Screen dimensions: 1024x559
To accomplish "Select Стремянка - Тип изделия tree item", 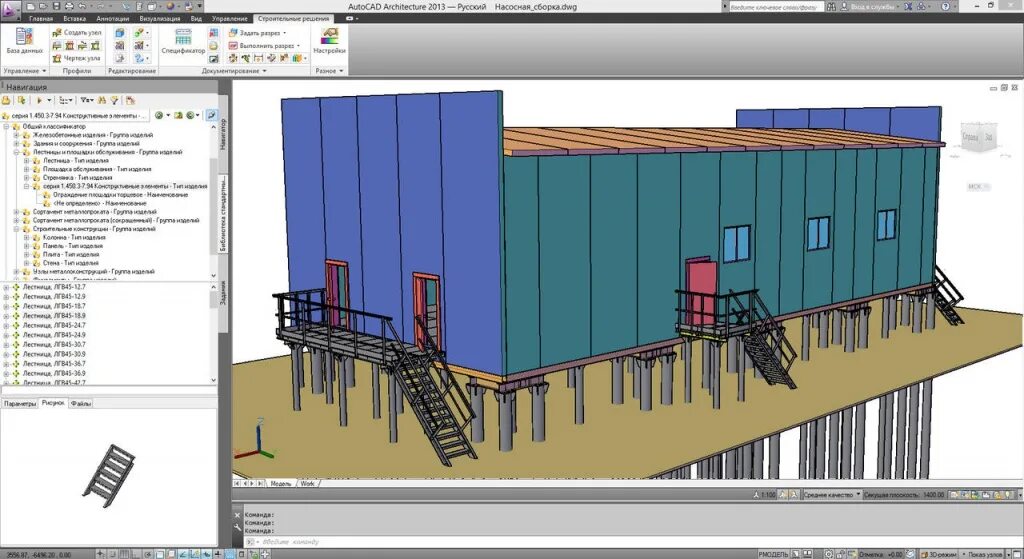I will pos(77,178).
